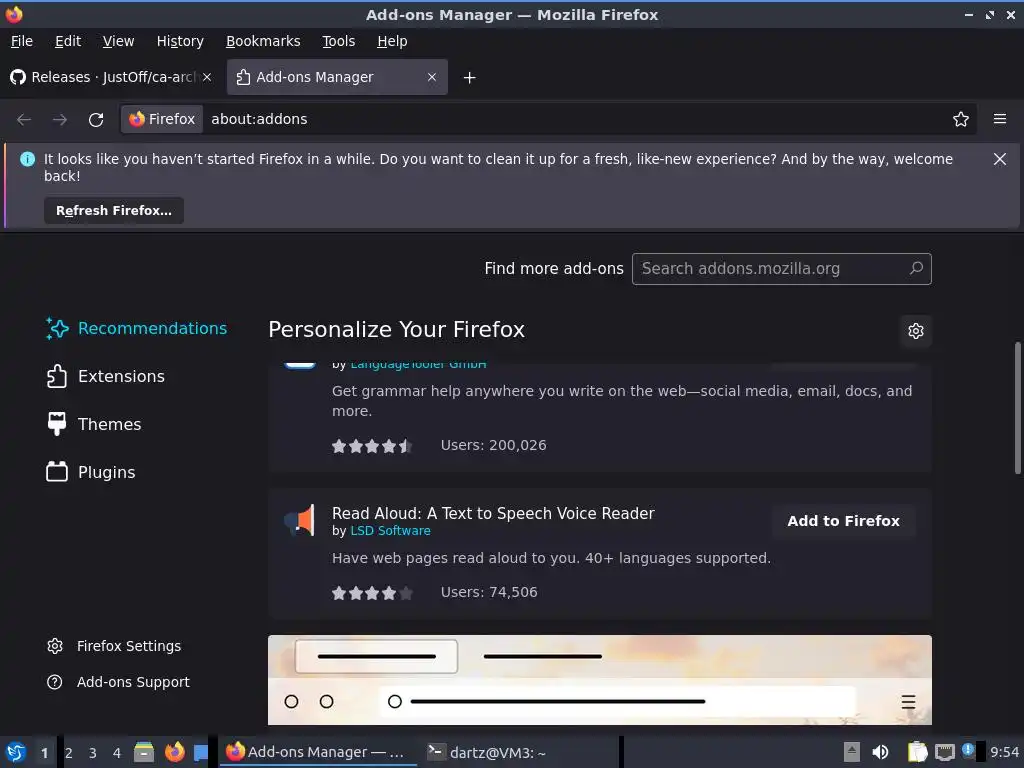Add Read Aloud to Firefox
The image size is (1024, 768).
point(843,520)
